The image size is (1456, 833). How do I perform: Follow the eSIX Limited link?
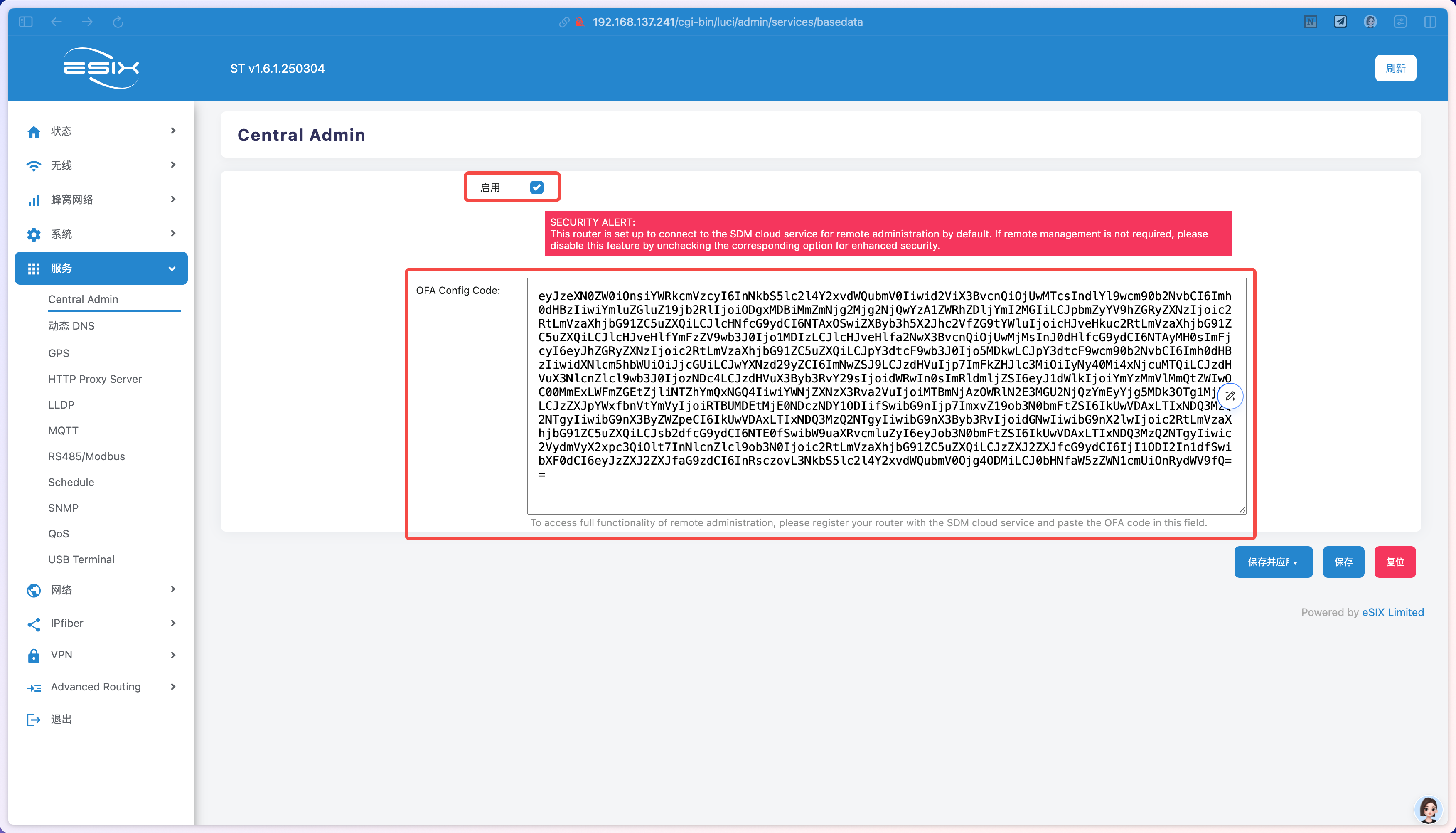pos(1392,612)
